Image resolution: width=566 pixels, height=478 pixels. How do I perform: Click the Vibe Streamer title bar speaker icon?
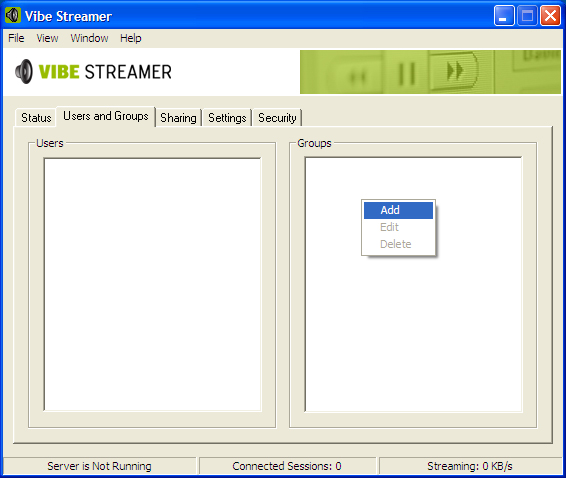(x=13, y=16)
